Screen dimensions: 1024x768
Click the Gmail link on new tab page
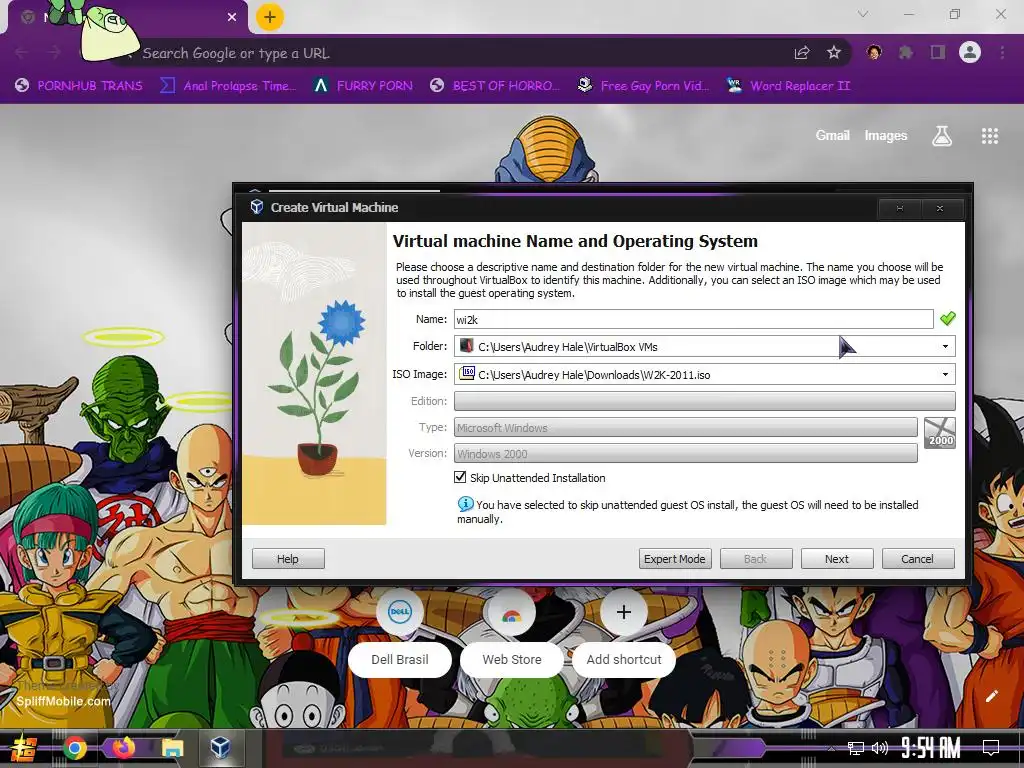click(x=833, y=135)
